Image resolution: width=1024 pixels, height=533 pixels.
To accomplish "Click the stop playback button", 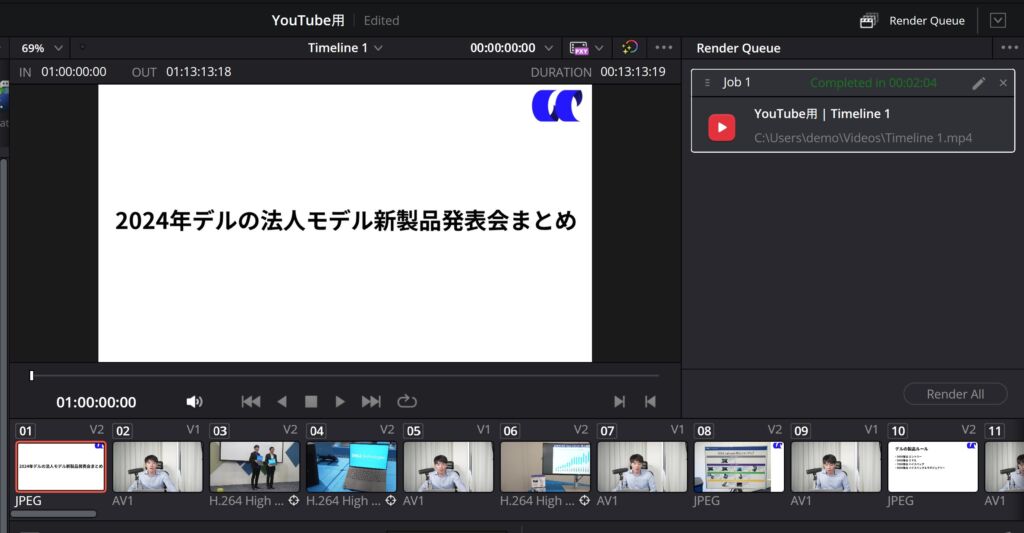I will point(311,402).
